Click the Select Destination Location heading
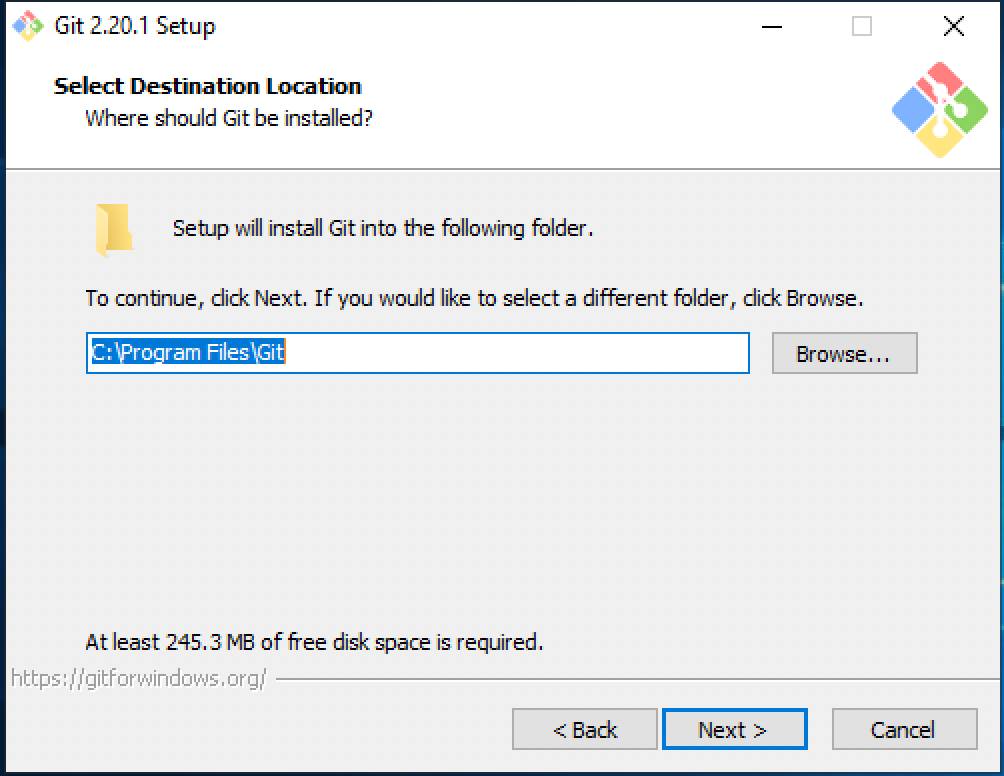Screen dimensions: 1004x776 click(x=206, y=86)
